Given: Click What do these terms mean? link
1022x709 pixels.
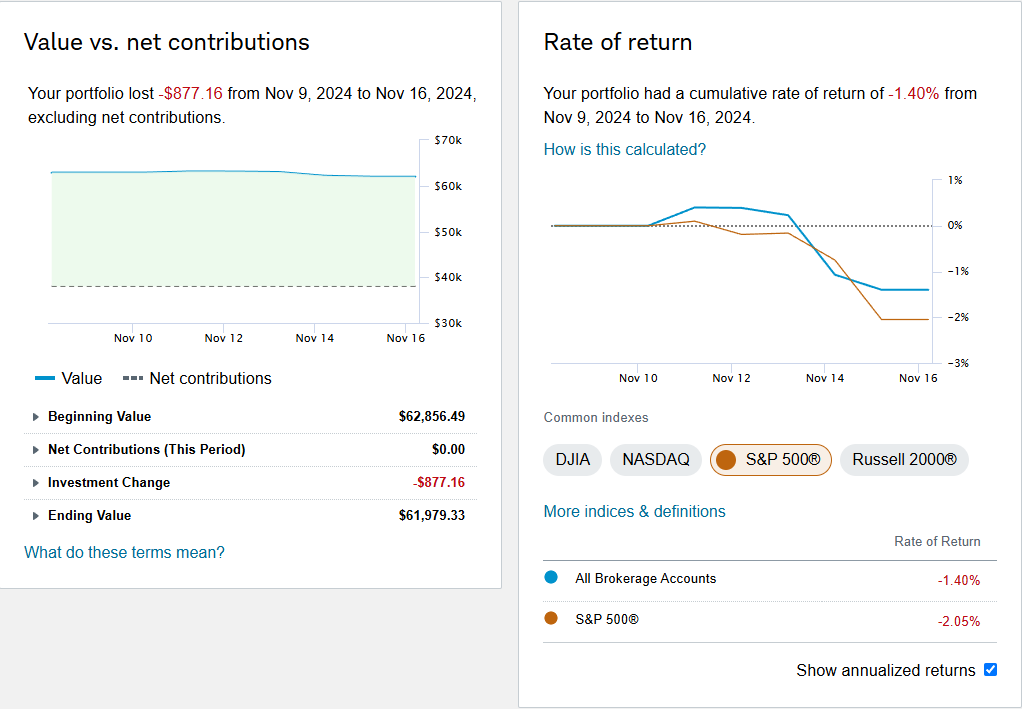Looking at the screenshot, I should tap(124, 553).
